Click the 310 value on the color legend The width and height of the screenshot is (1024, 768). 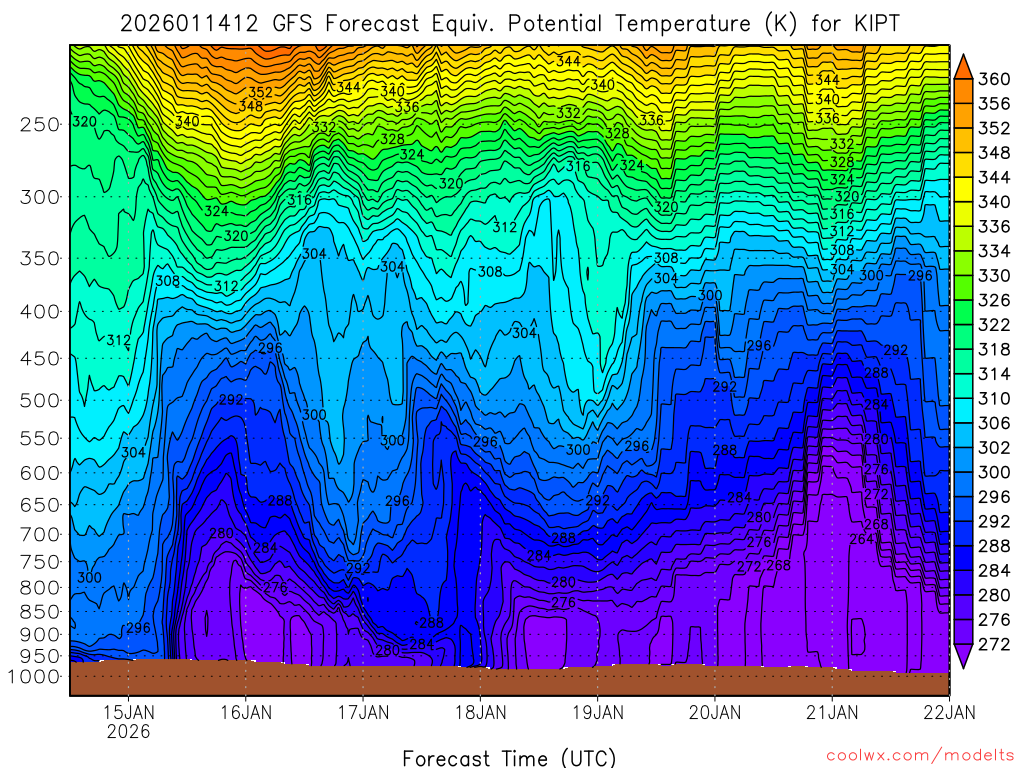click(994, 399)
